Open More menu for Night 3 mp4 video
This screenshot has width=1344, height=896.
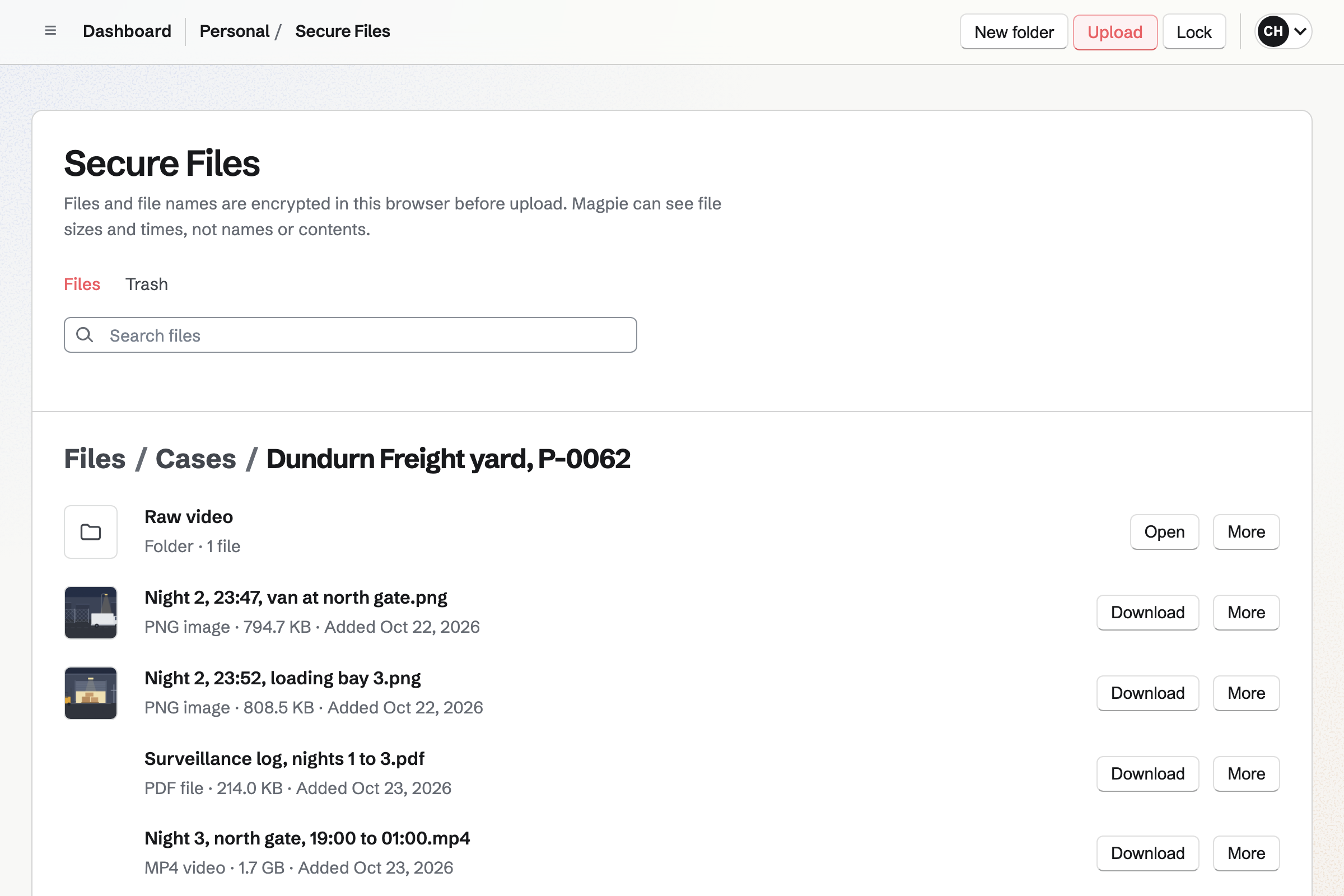[1247, 853]
